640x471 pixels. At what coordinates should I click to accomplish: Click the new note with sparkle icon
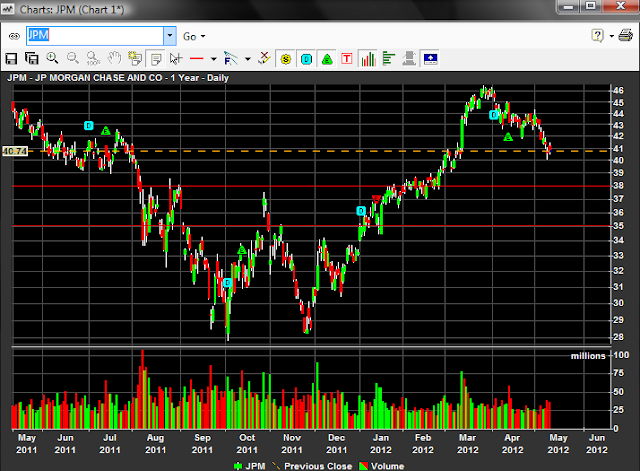coord(135,59)
